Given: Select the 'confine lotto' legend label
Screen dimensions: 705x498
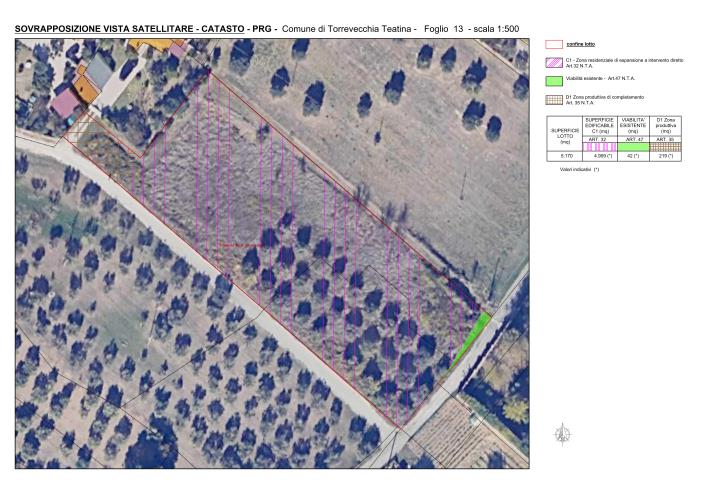Looking at the screenshot, I should [x=580, y=45].
